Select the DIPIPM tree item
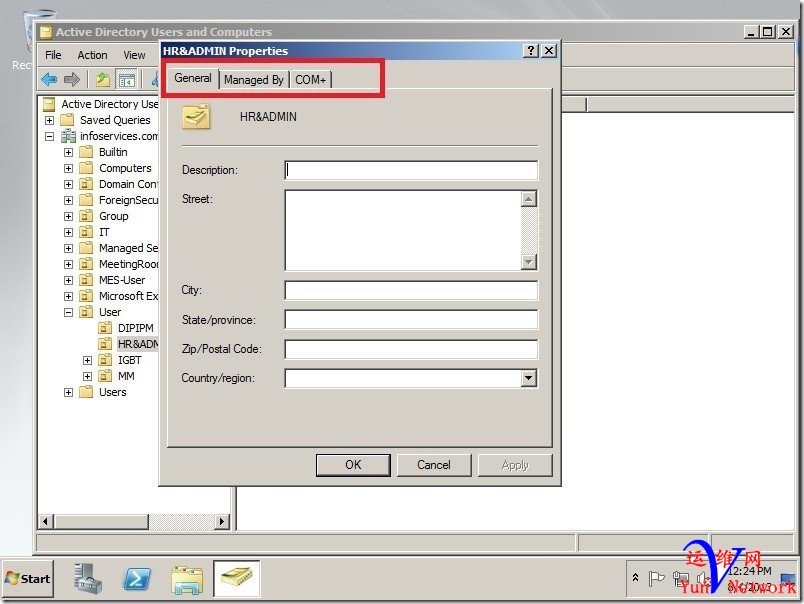The image size is (804, 604). 135,328
